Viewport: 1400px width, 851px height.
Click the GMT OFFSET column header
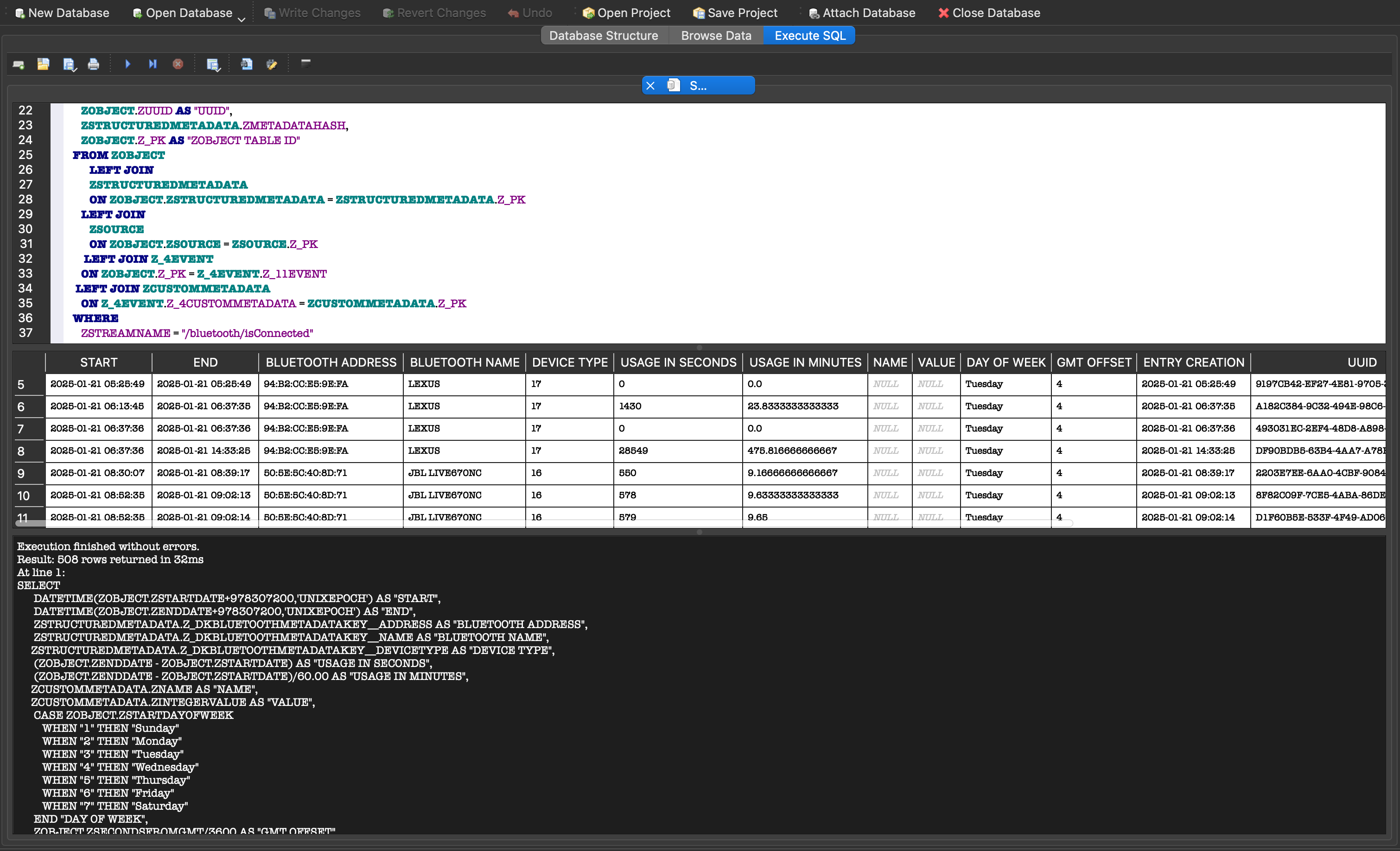coord(1095,362)
